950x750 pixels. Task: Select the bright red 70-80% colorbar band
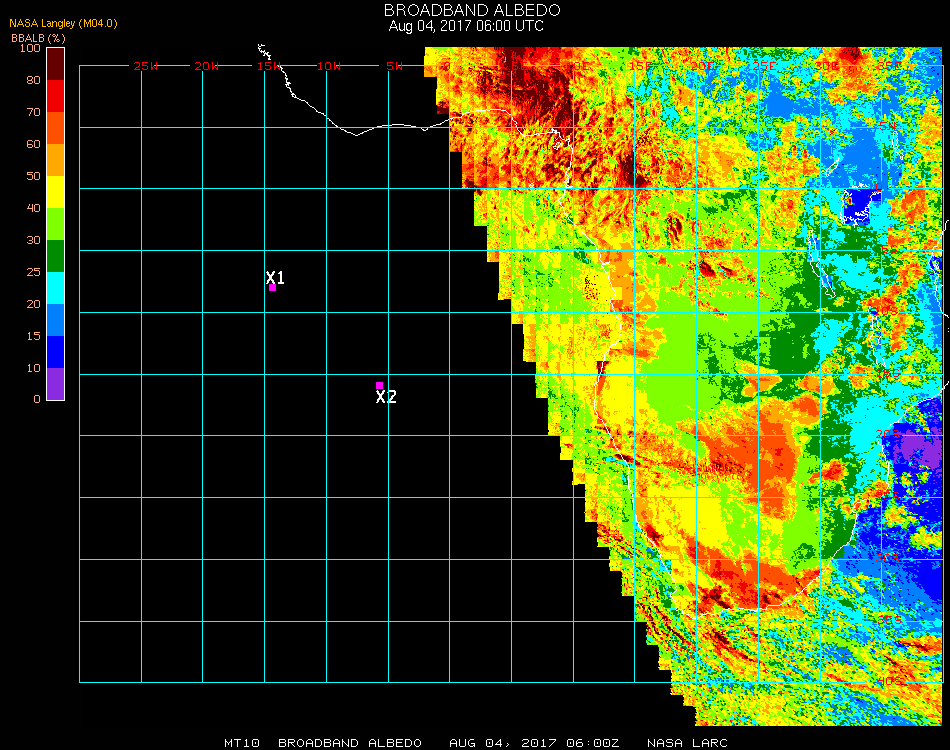(x=56, y=96)
